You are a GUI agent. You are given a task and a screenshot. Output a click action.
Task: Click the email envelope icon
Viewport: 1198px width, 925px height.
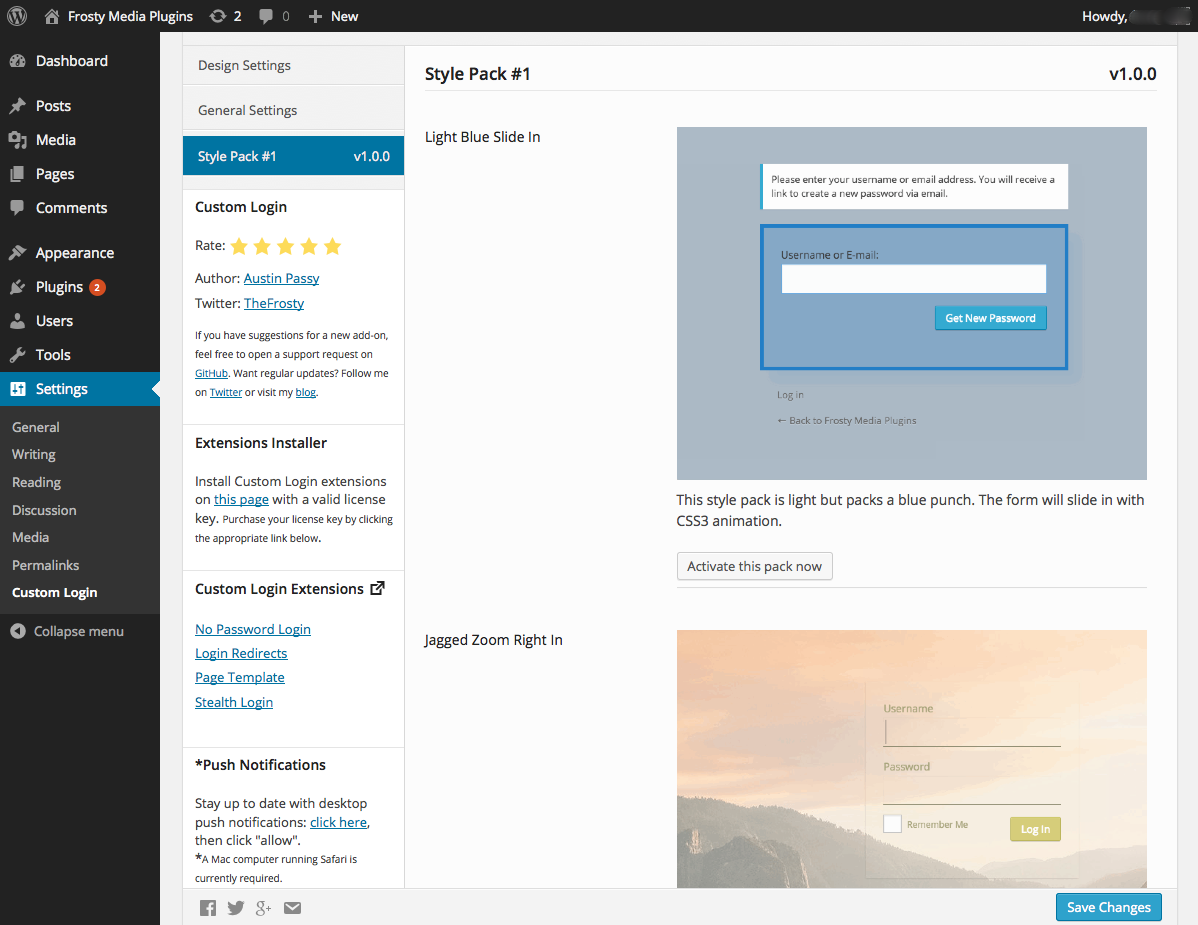tap(293, 907)
